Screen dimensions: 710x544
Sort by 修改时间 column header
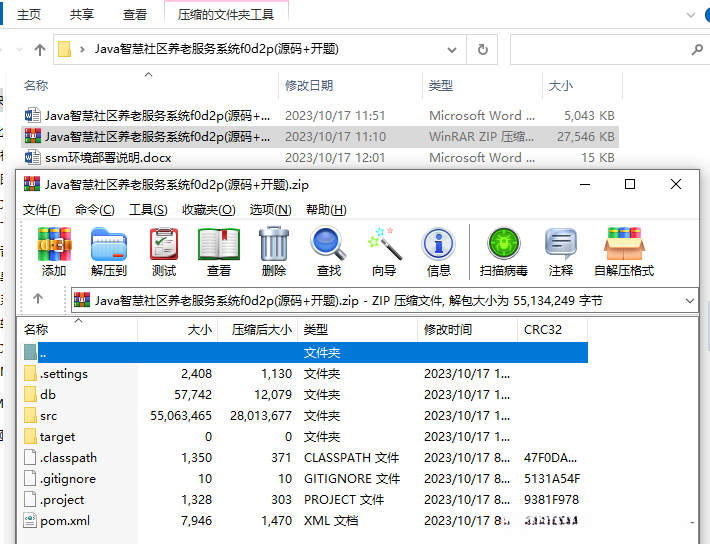pyautogui.click(x=467, y=329)
